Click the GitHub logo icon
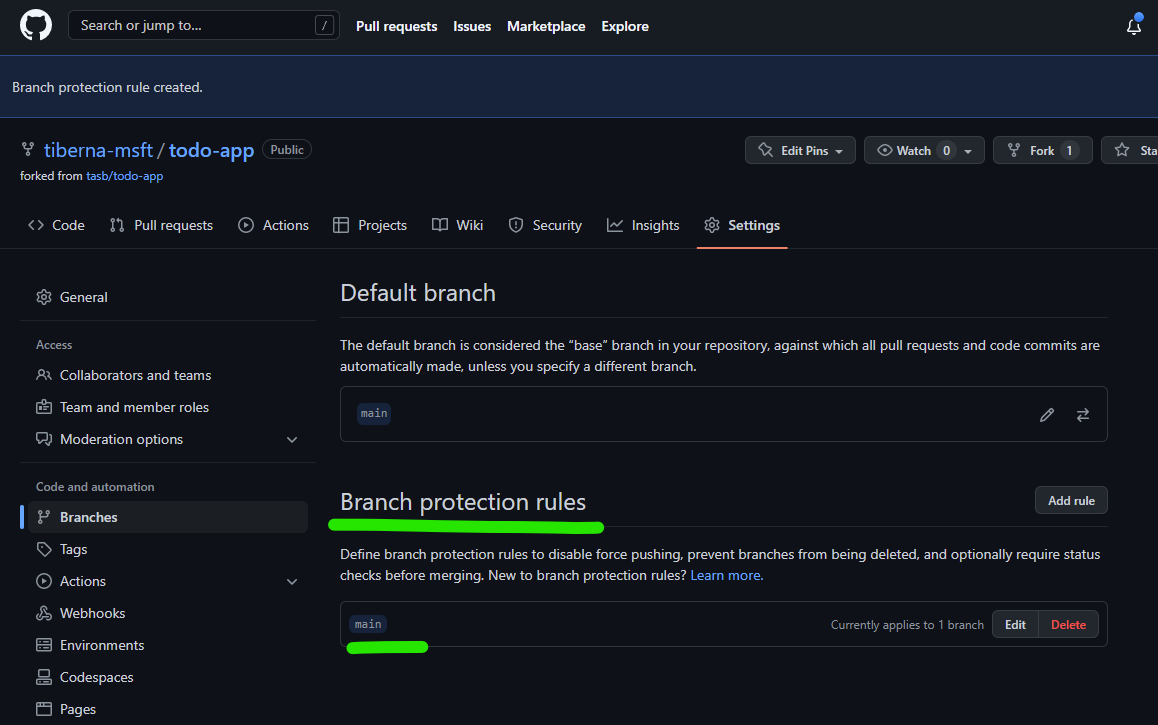The image size is (1158, 725). (x=36, y=26)
